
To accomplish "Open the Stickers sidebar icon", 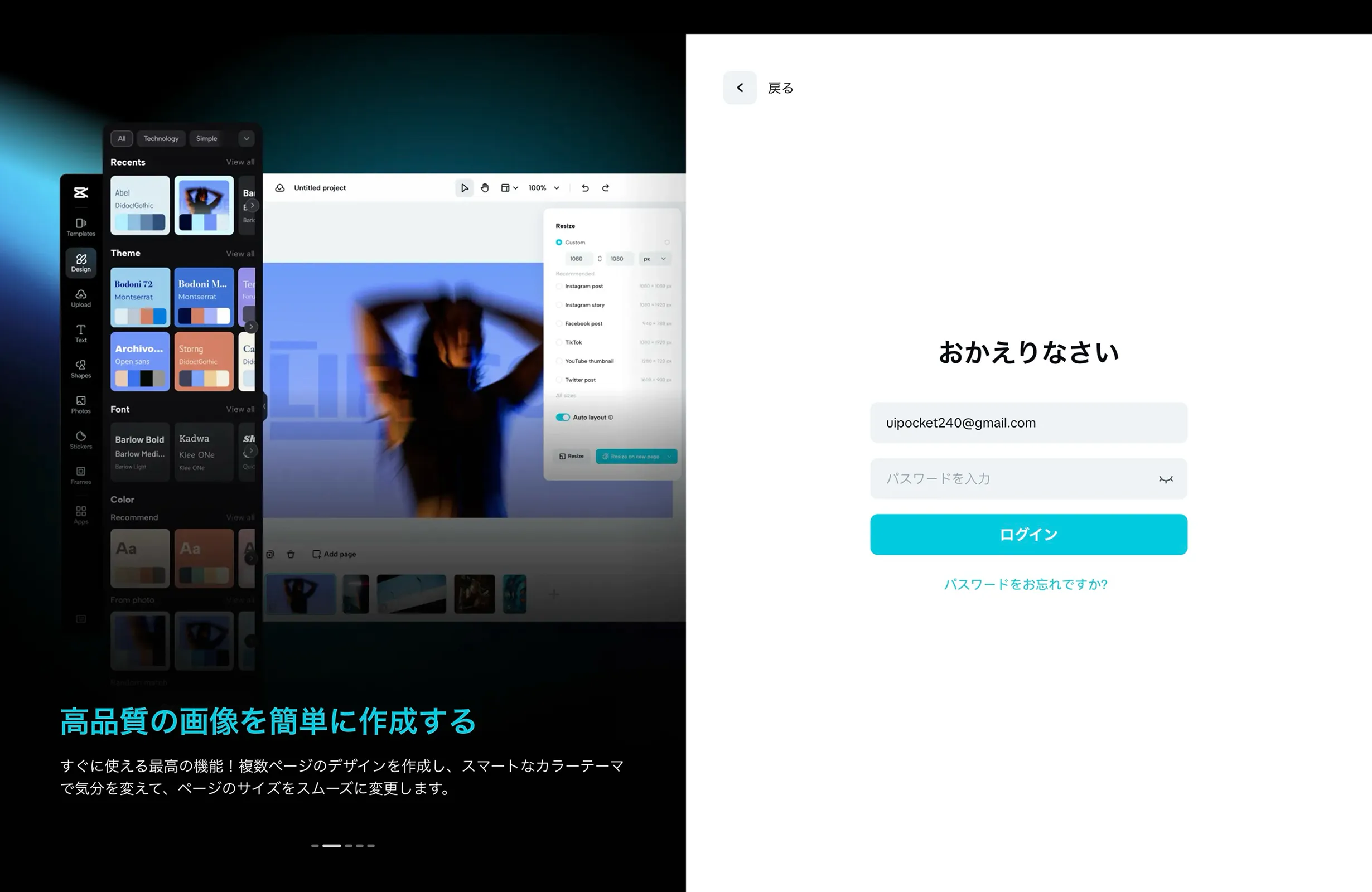I will 81,440.
